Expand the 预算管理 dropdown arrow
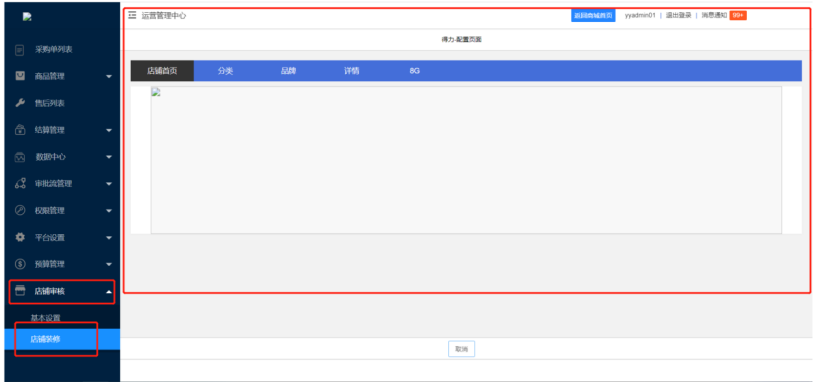 click(109, 265)
